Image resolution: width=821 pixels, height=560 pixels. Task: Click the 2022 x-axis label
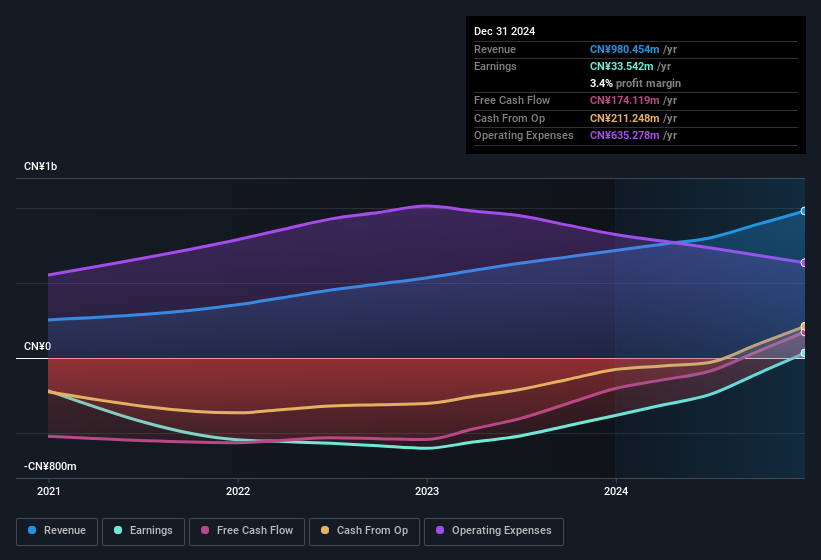point(238,491)
